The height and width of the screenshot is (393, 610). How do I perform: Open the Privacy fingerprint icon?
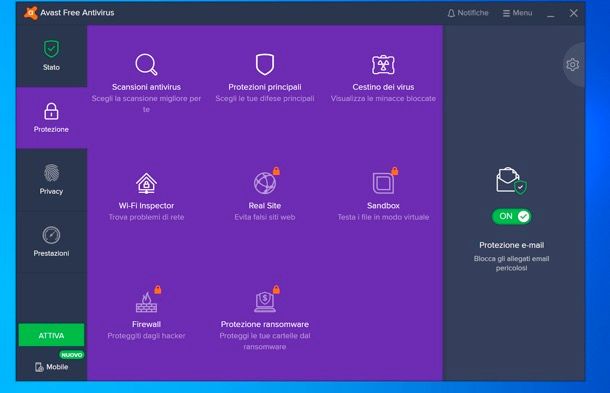(51, 173)
